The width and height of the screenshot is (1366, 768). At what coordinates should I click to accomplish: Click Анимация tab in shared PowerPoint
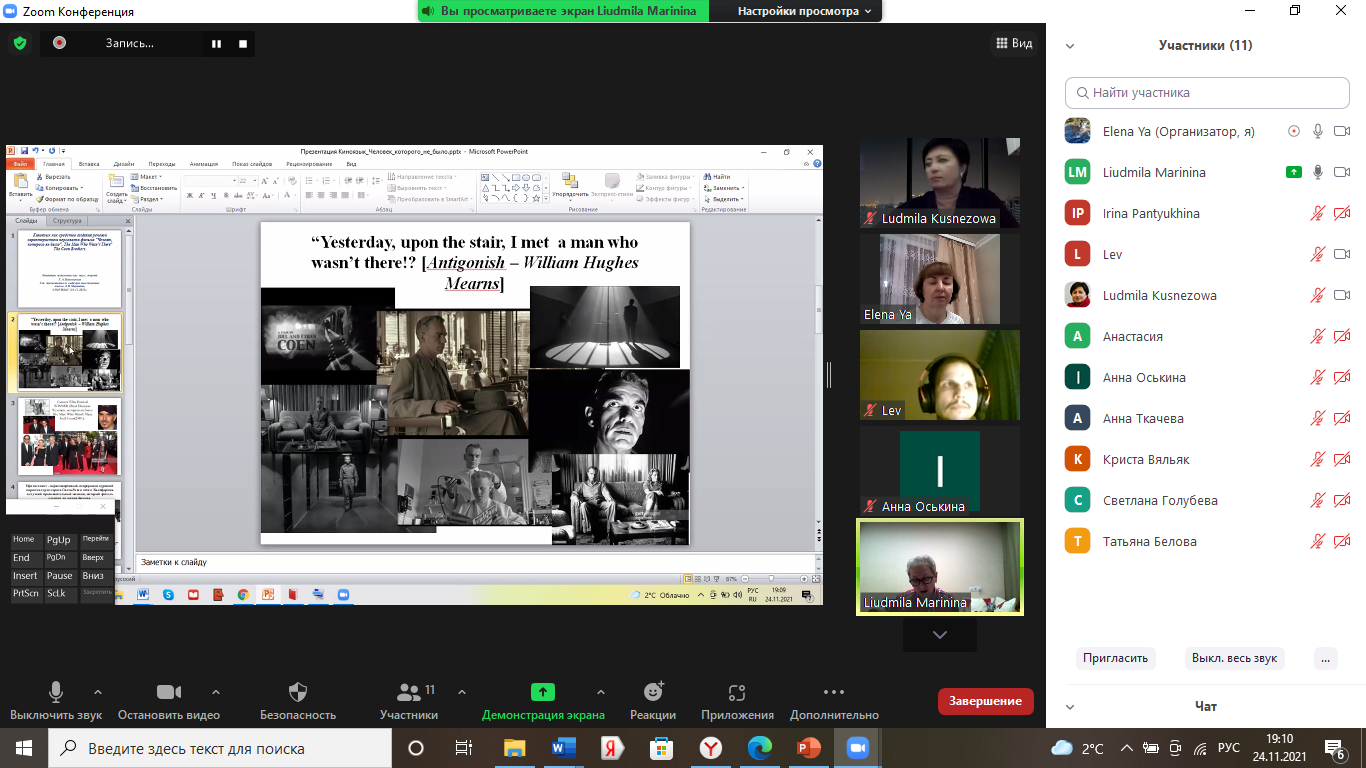pos(204,163)
